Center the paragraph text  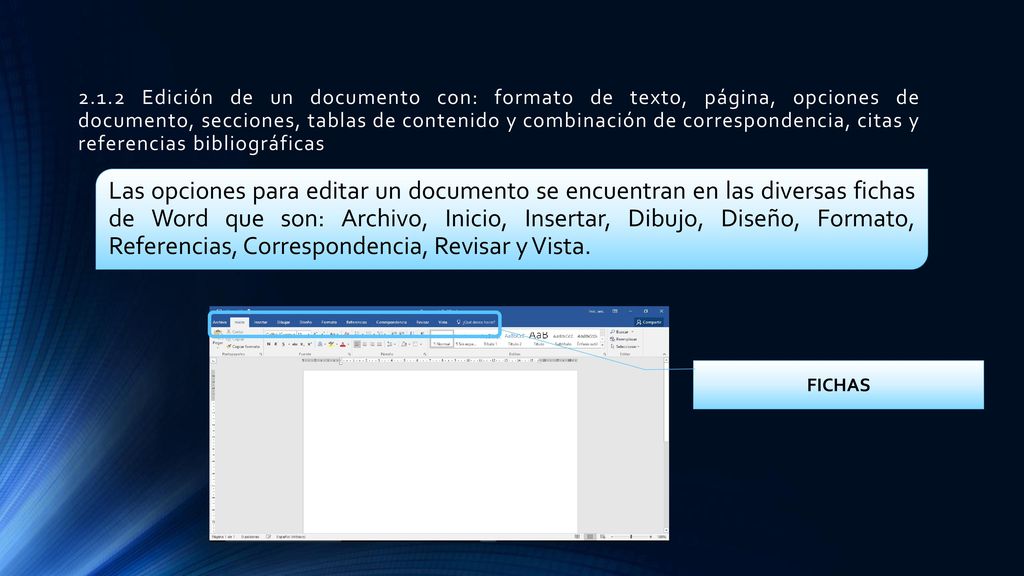[x=364, y=344]
